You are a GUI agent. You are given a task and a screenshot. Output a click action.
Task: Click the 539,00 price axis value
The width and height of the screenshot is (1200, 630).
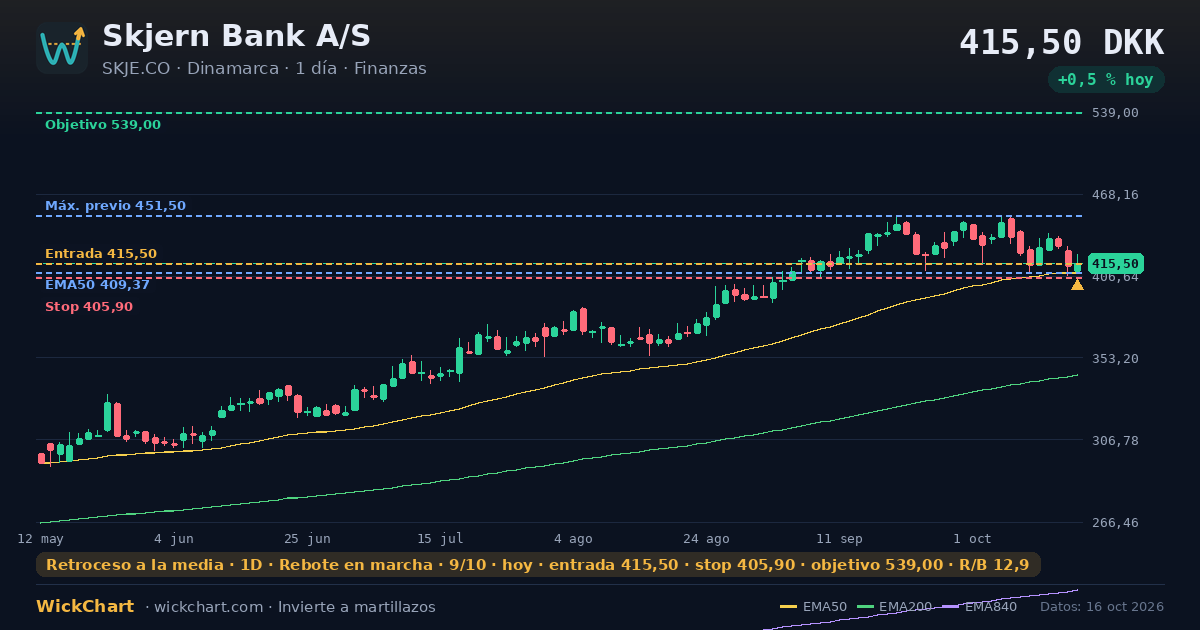[1115, 113]
